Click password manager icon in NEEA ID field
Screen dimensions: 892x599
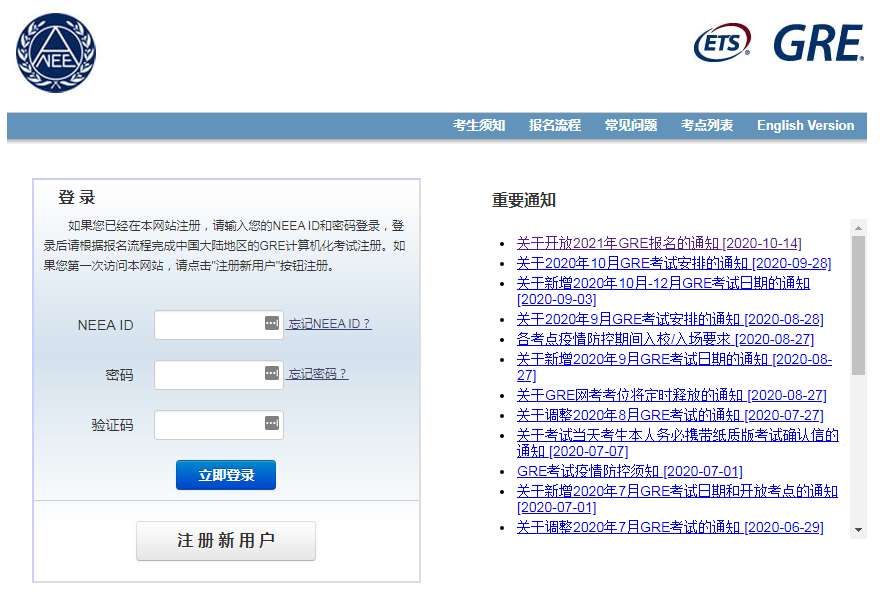point(272,323)
